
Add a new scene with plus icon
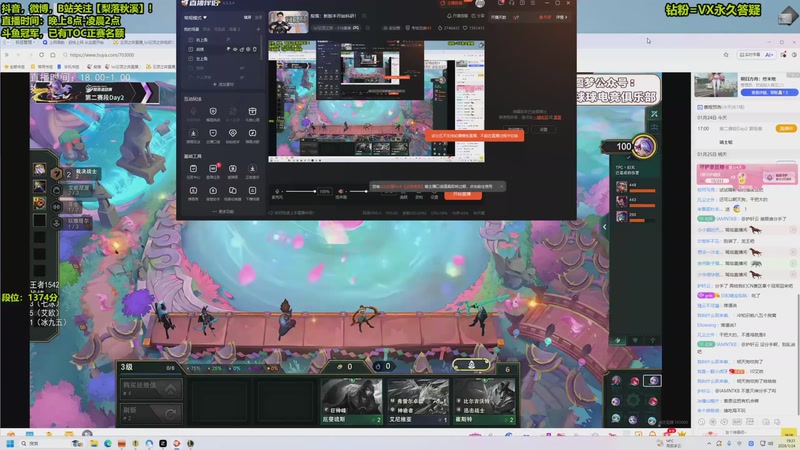(x=258, y=29)
